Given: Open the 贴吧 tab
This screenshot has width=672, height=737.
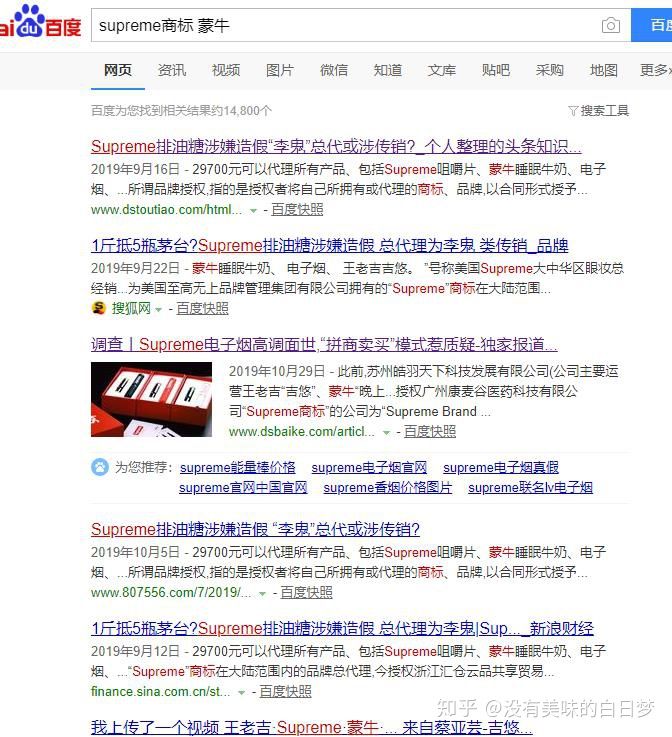Looking at the screenshot, I should 496,71.
